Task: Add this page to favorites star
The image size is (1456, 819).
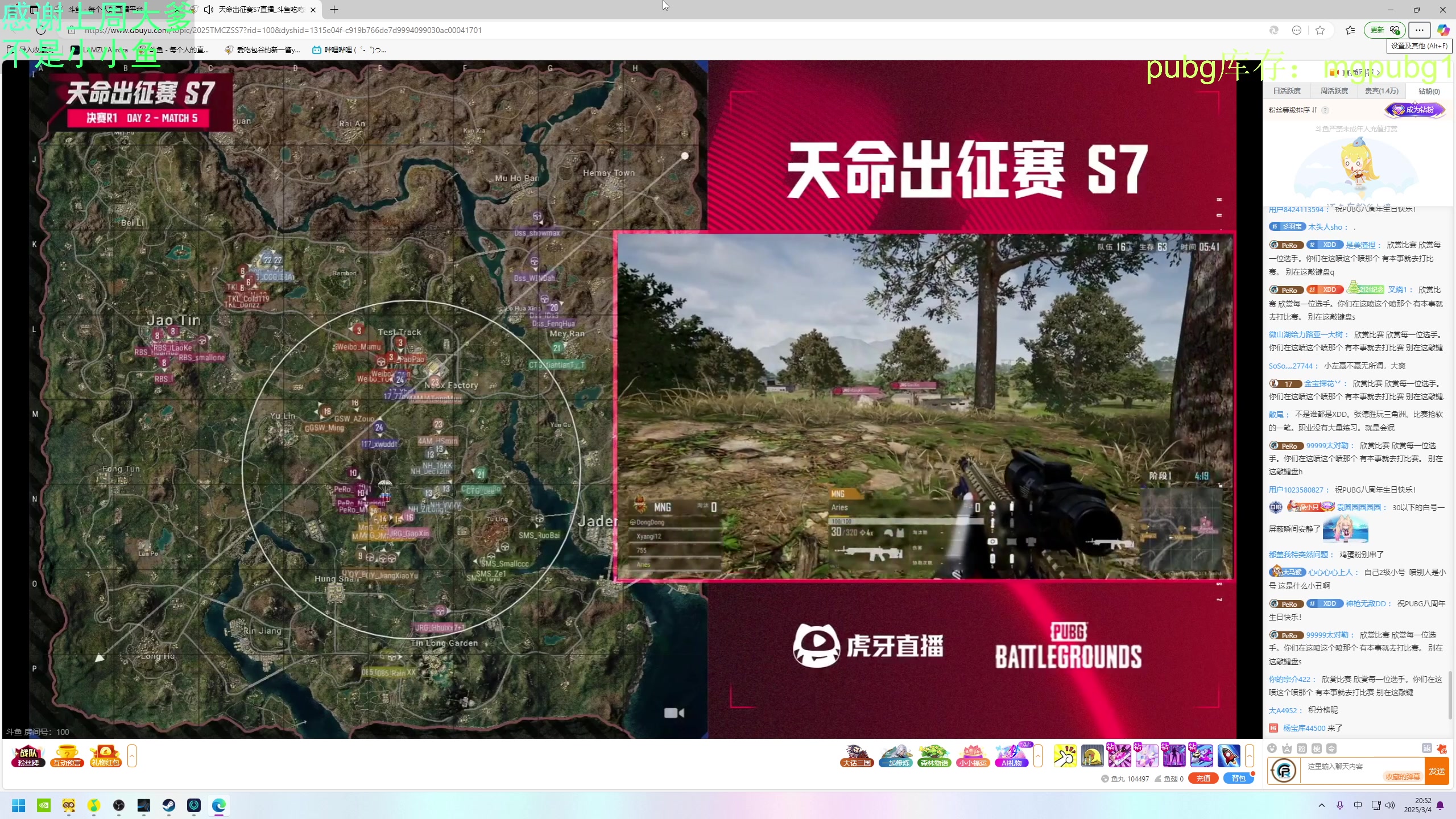Action: pyautogui.click(x=1320, y=30)
